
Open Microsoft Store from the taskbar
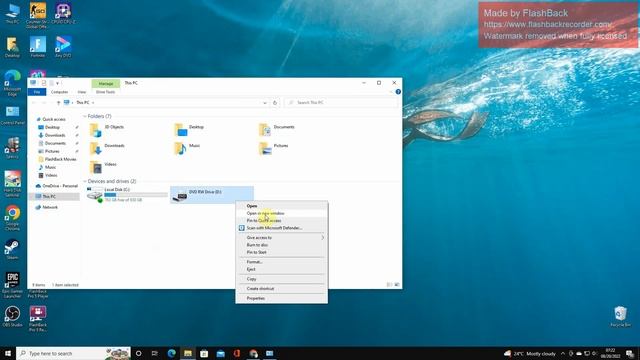(x=204, y=353)
